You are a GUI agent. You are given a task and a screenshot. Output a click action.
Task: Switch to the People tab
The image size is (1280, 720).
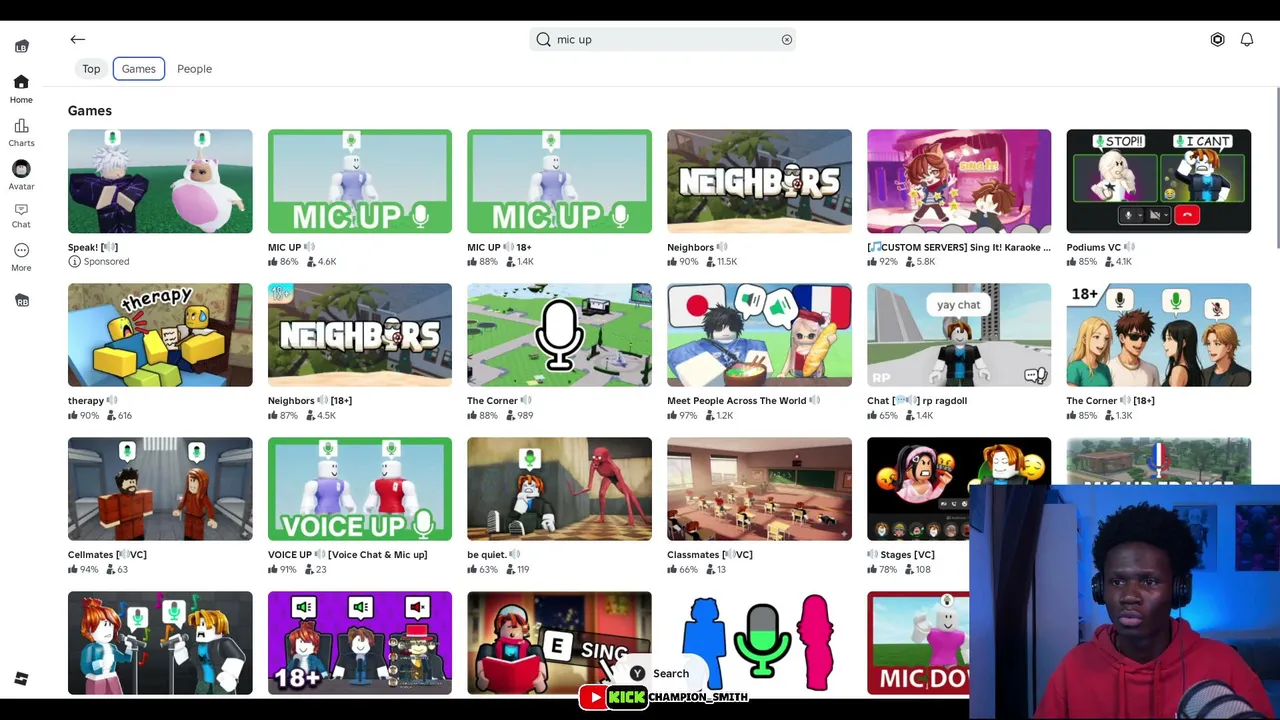click(x=194, y=69)
